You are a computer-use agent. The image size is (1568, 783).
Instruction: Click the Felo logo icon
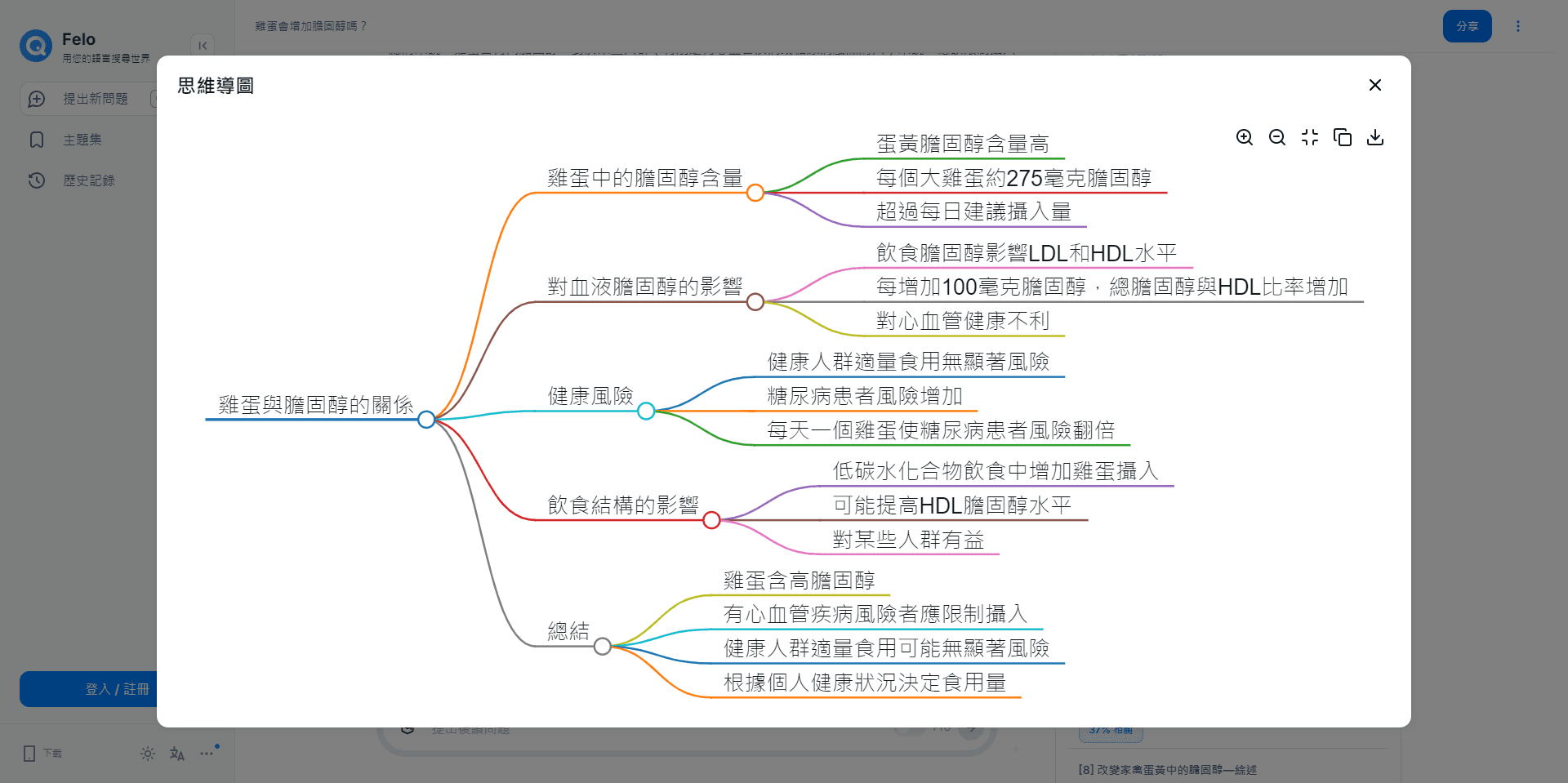[36, 46]
